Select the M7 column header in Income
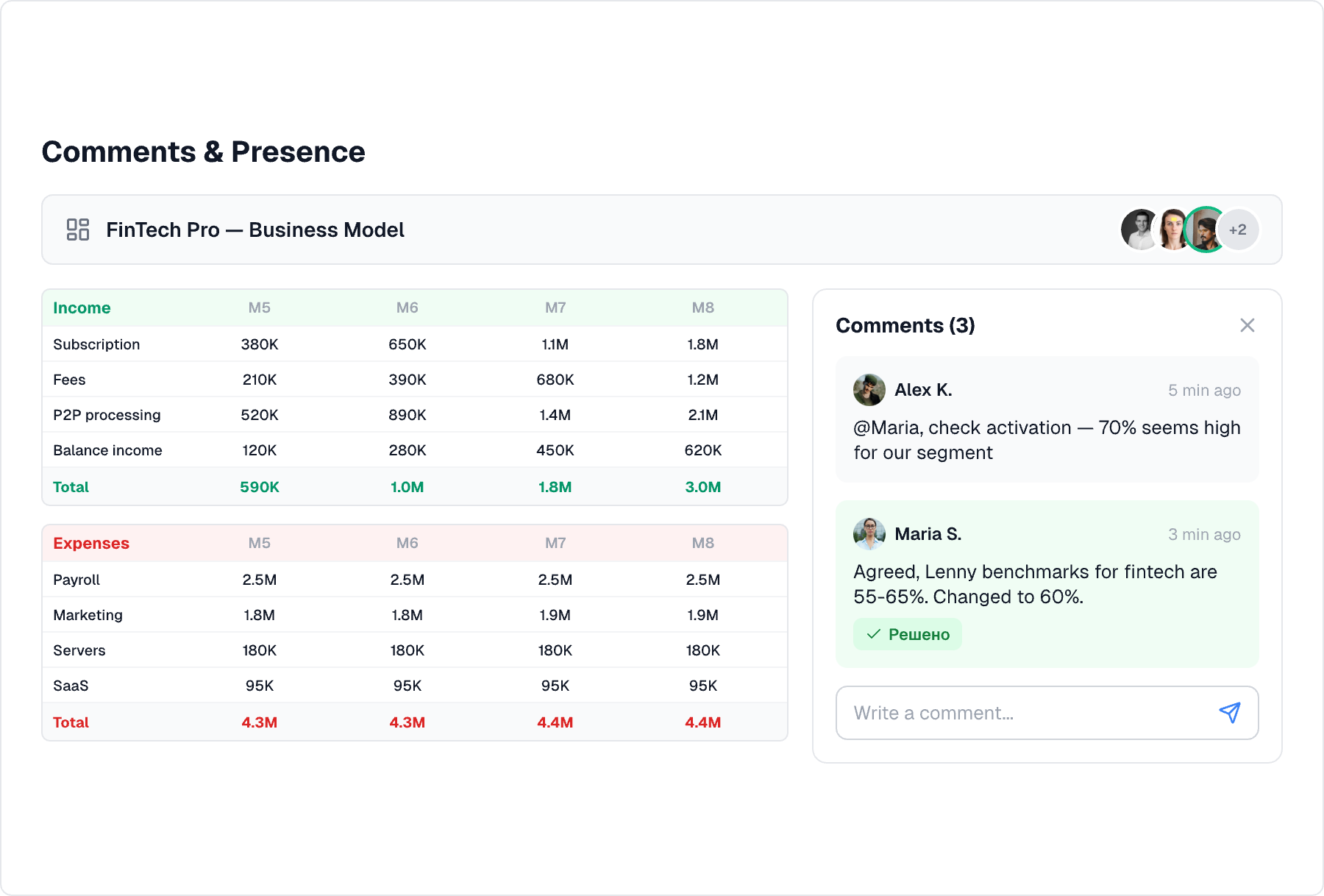 point(555,307)
